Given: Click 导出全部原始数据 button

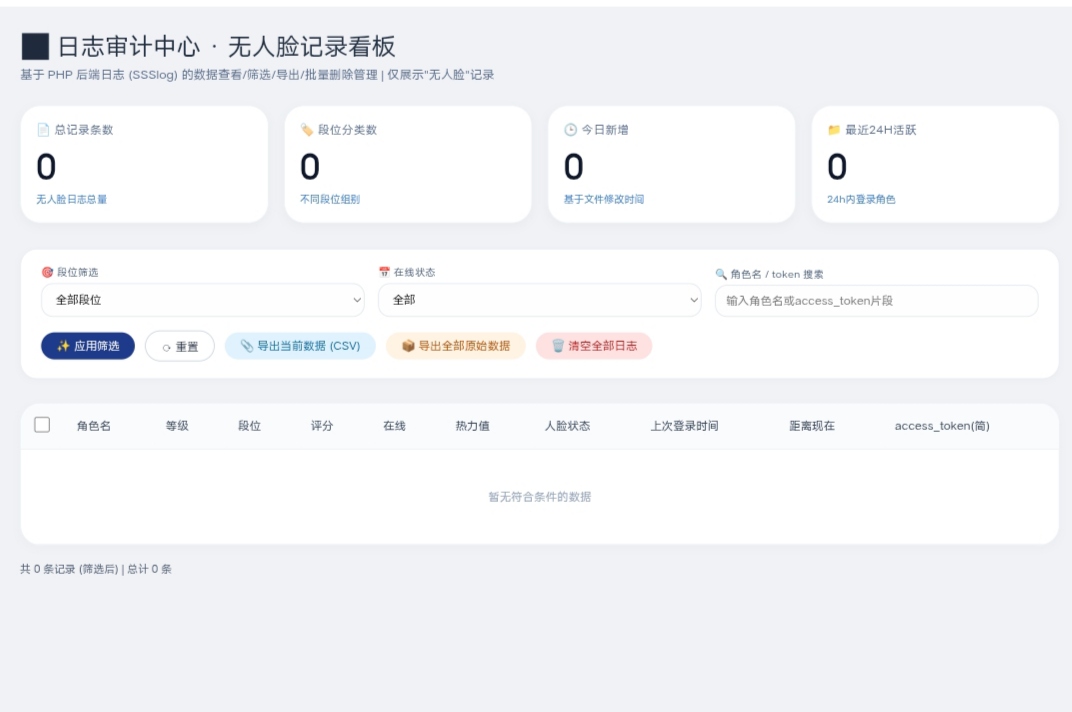Looking at the screenshot, I should pyautogui.click(x=455, y=346).
